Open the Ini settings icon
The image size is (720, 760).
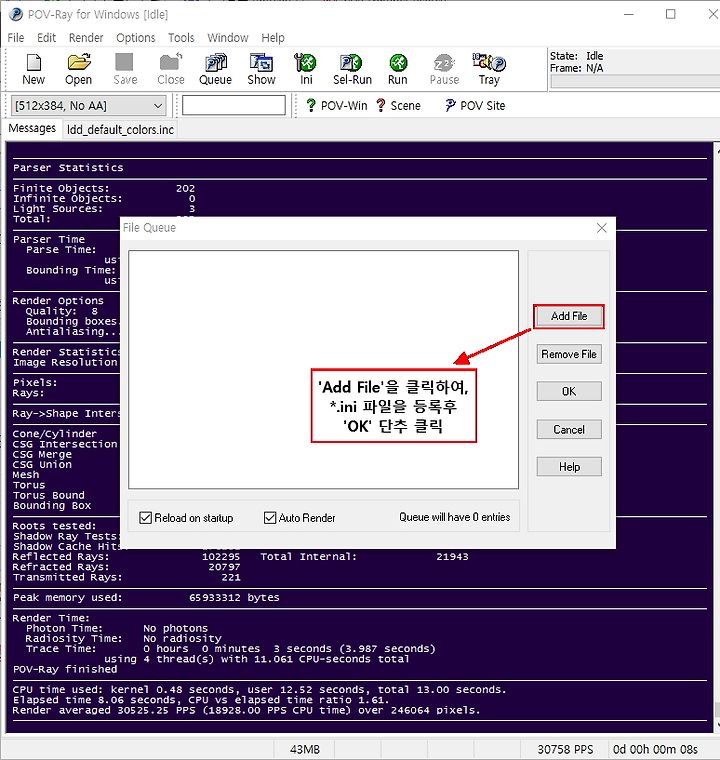click(x=305, y=69)
